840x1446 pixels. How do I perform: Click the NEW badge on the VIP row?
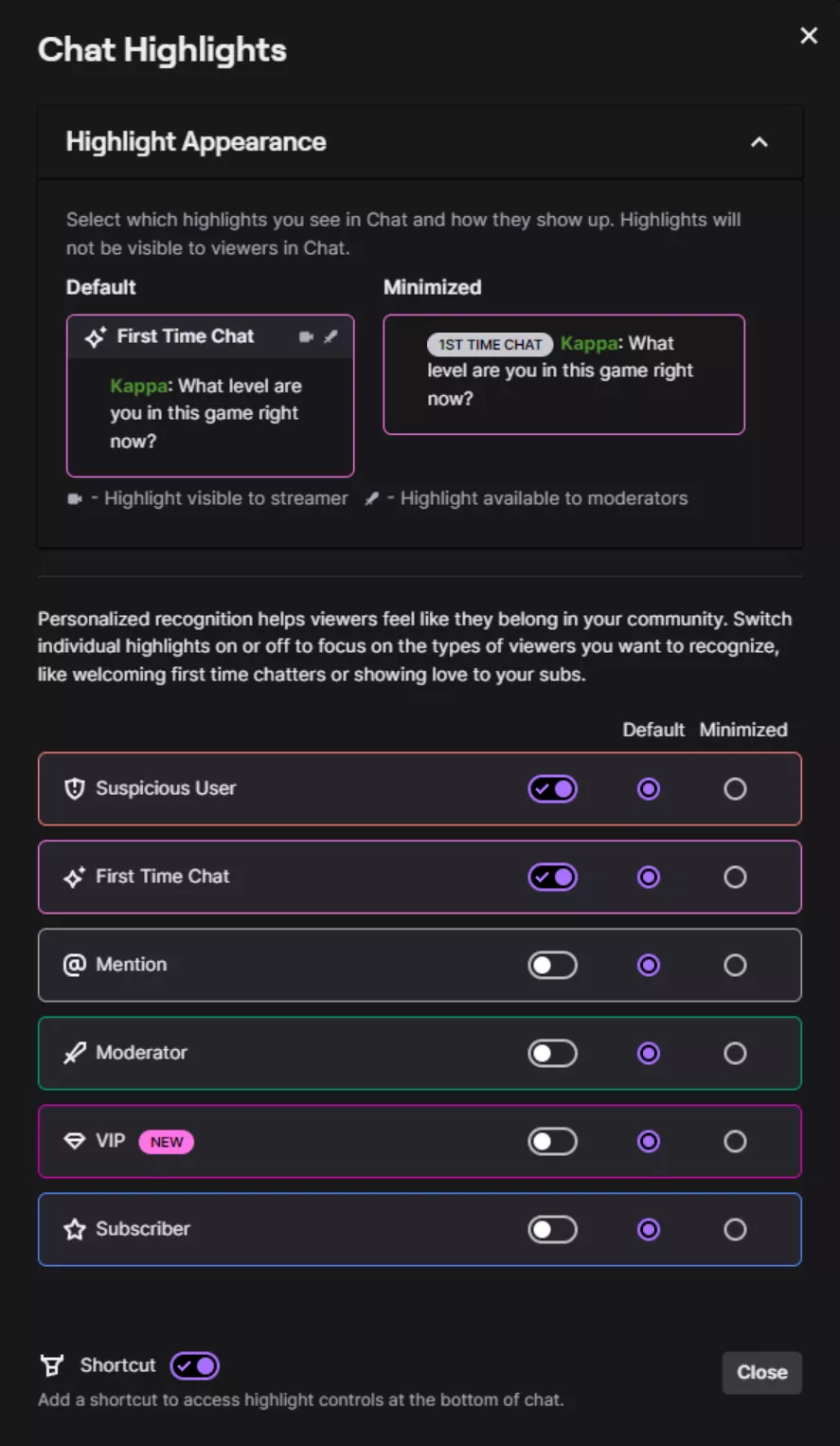(166, 1142)
